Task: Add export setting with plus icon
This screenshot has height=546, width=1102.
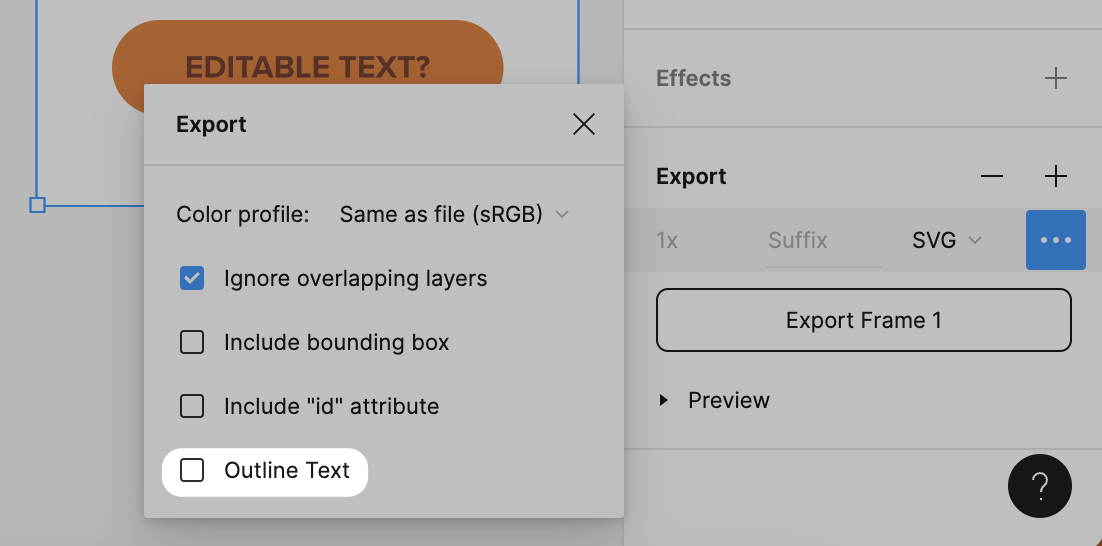Action: (x=1056, y=176)
